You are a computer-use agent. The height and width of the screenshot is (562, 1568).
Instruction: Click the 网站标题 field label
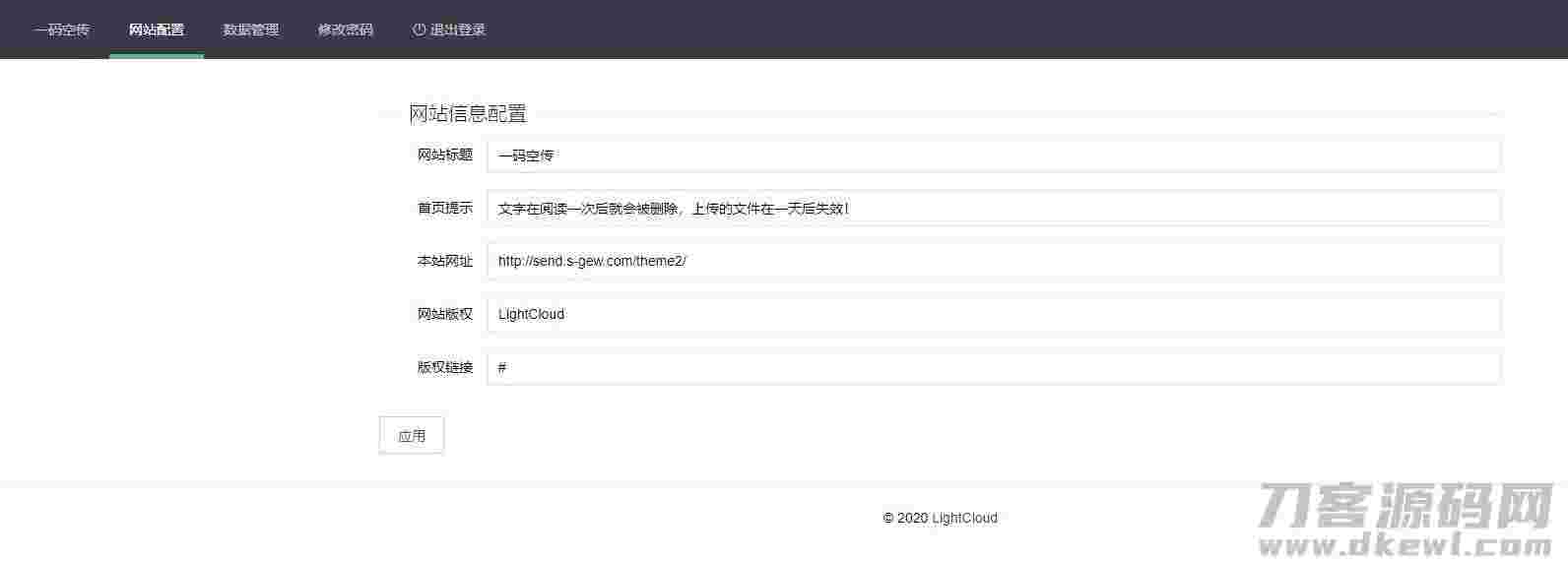coord(445,155)
